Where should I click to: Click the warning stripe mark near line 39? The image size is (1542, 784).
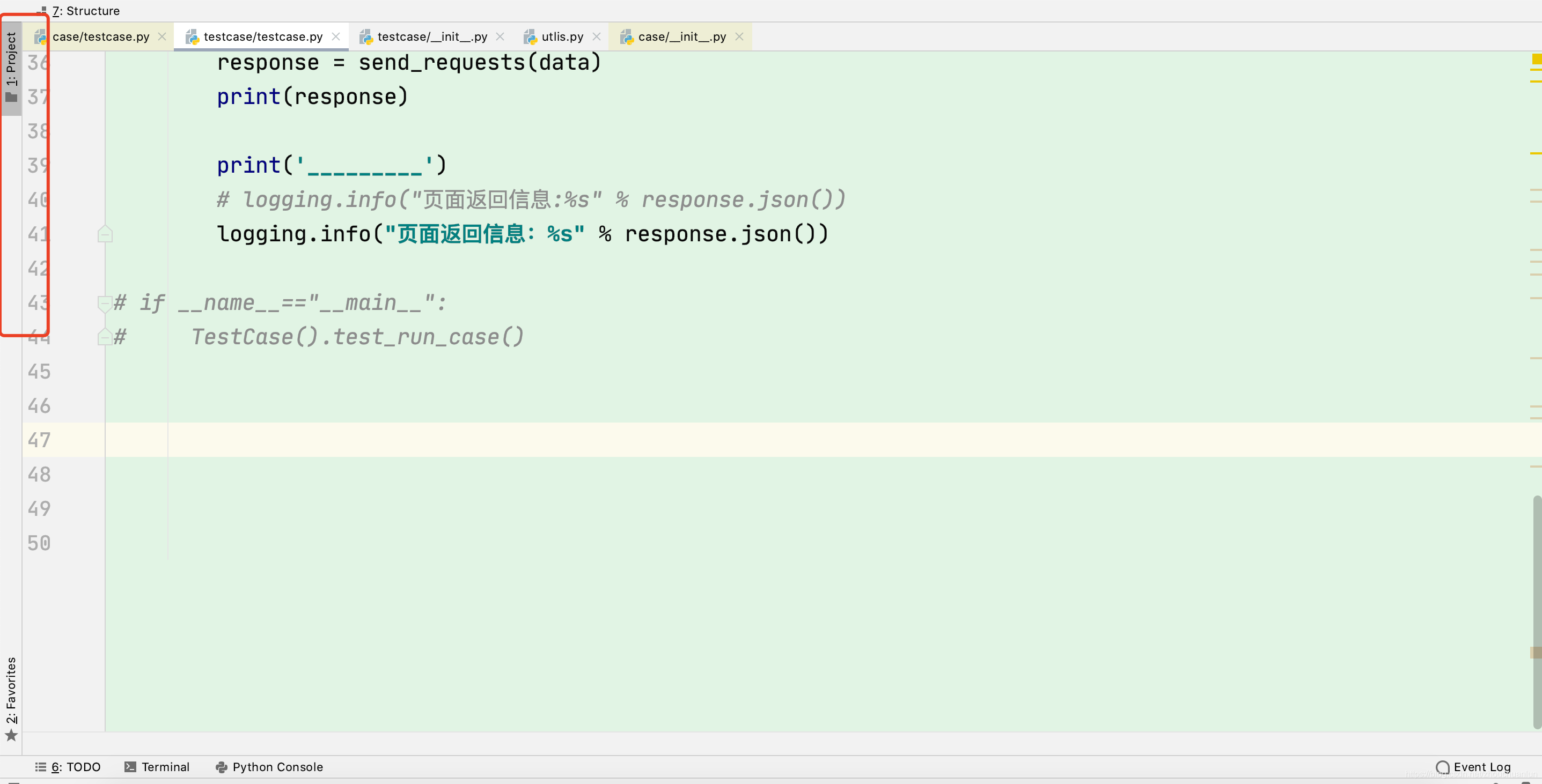coord(1536,153)
